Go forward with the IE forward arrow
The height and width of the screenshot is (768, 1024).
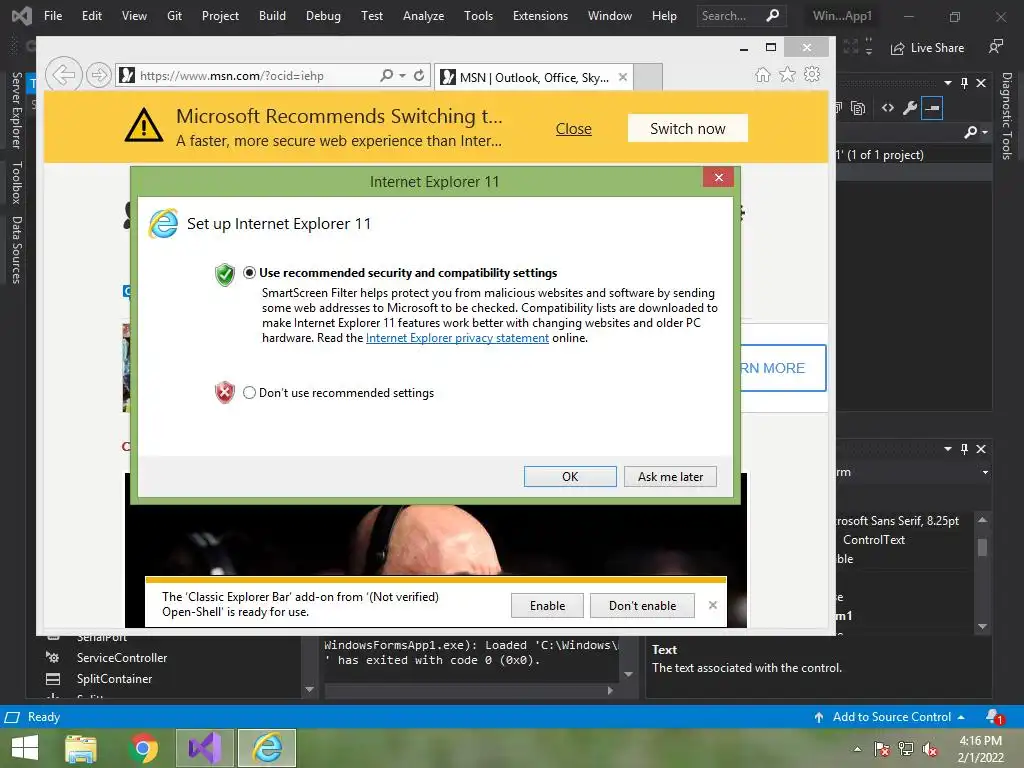coord(99,75)
